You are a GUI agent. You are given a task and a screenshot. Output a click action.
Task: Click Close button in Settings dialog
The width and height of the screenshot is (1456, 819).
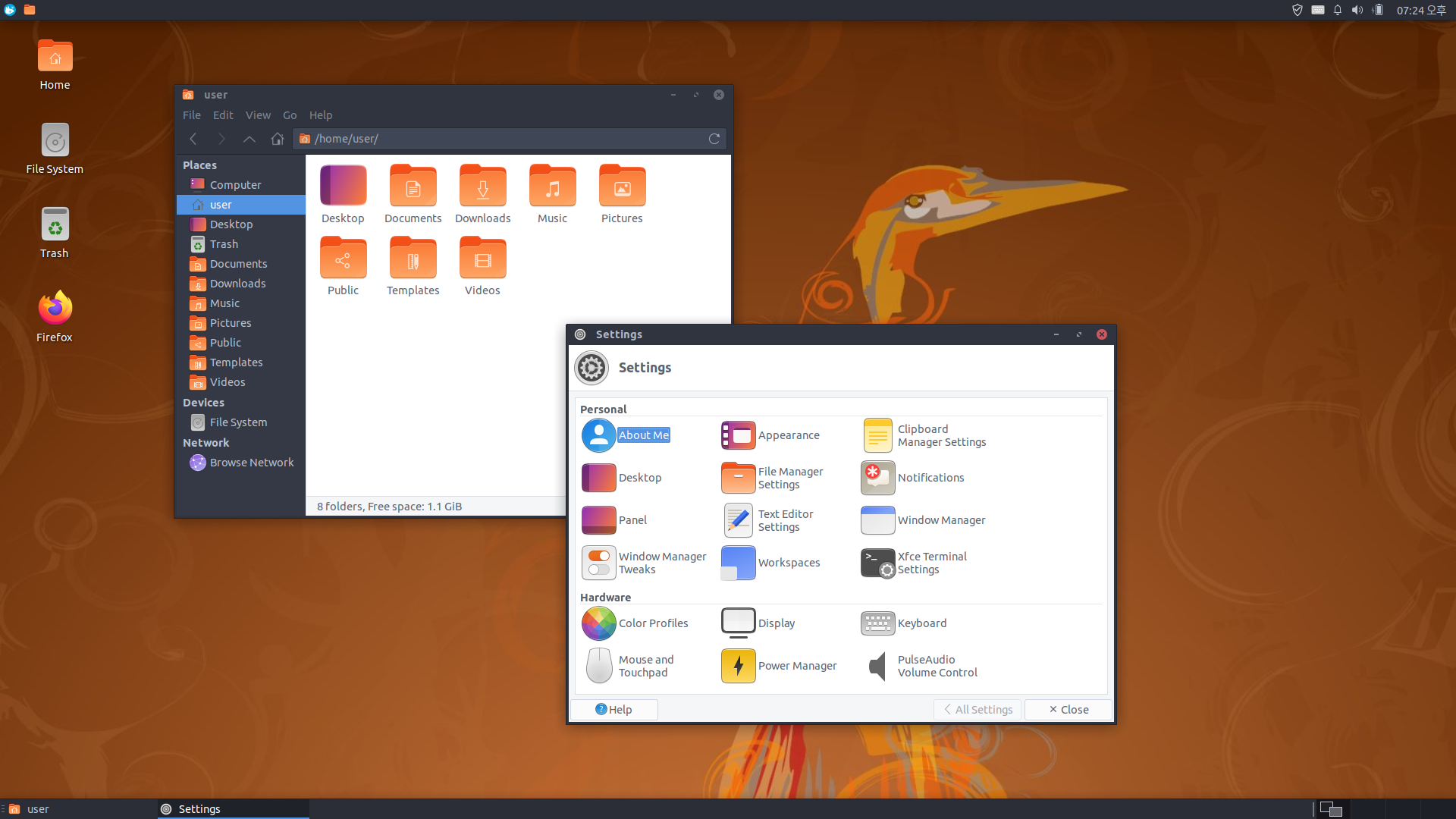[x=1068, y=710]
